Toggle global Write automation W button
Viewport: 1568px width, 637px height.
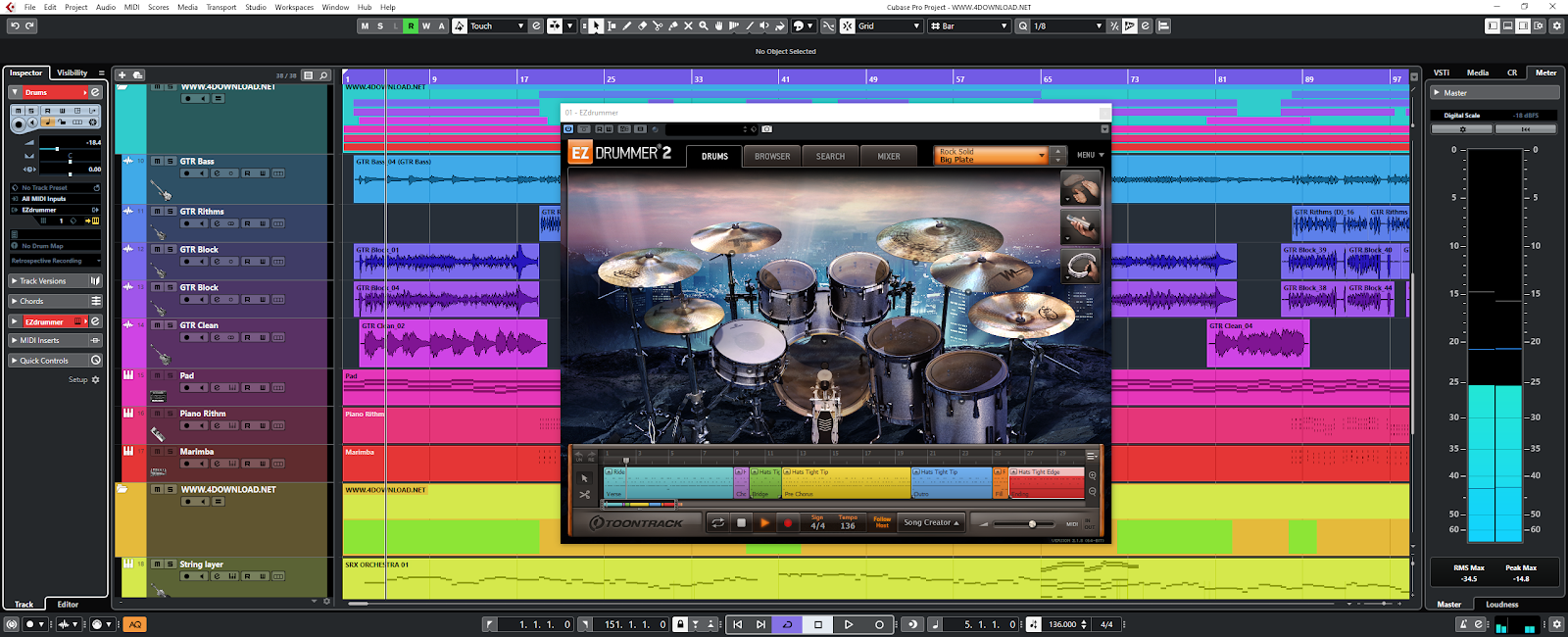(x=426, y=25)
